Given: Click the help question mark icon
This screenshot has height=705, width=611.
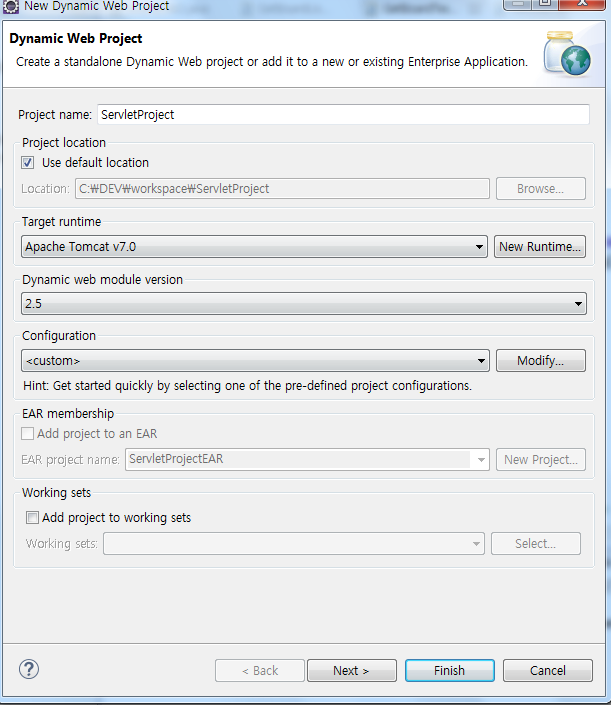Looking at the screenshot, I should [29, 669].
